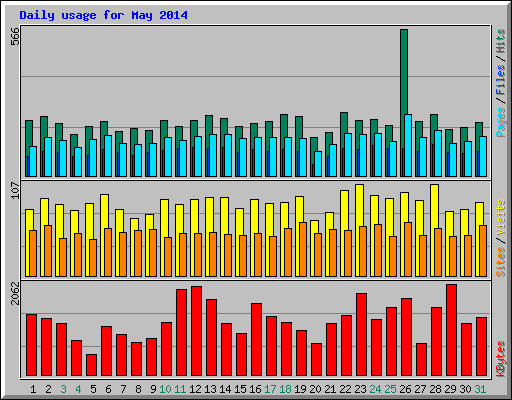Click green weekend day label 31

(480, 389)
